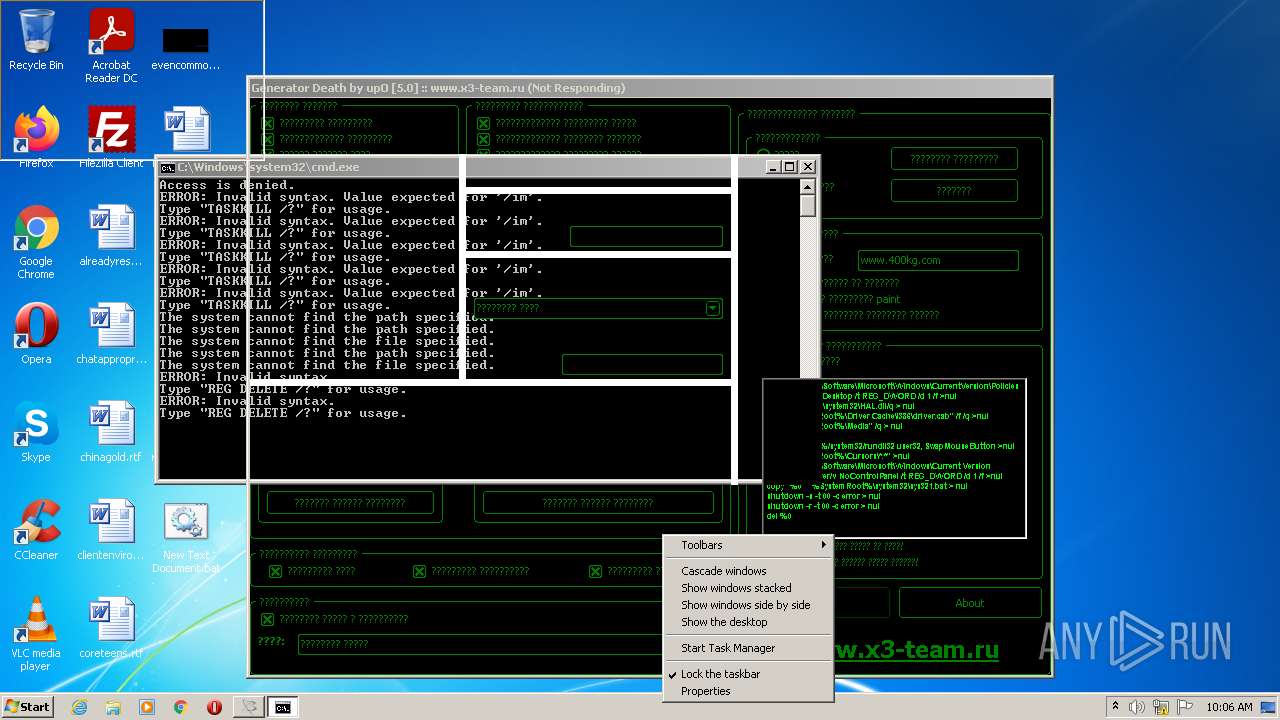Choose Cascade windows from context menu
The width and height of the screenshot is (1280, 720).
pyautogui.click(x=723, y=571)
